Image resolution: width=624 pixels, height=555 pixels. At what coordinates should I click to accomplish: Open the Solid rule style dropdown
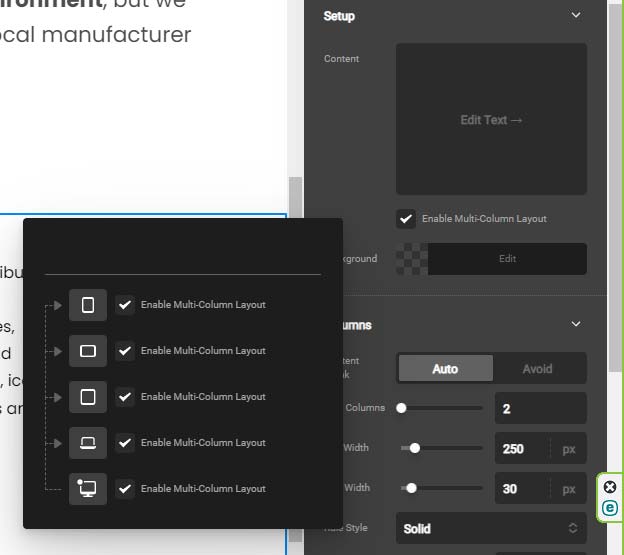click(491, 528)
